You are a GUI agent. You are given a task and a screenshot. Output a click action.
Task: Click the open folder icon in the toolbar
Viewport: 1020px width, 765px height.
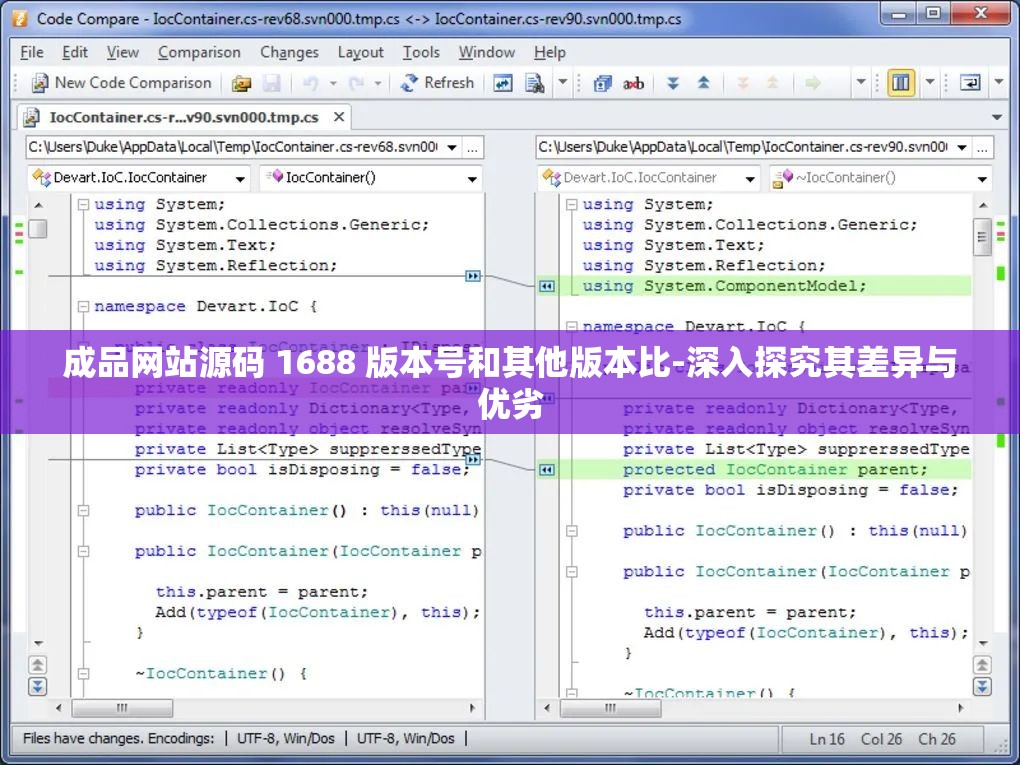241,83
